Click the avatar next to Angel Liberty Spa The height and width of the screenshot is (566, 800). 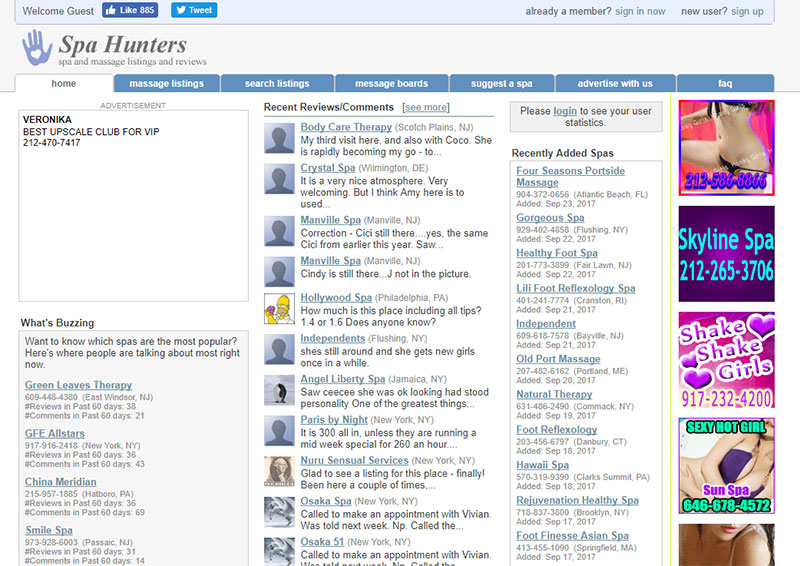tap(279, 390)
